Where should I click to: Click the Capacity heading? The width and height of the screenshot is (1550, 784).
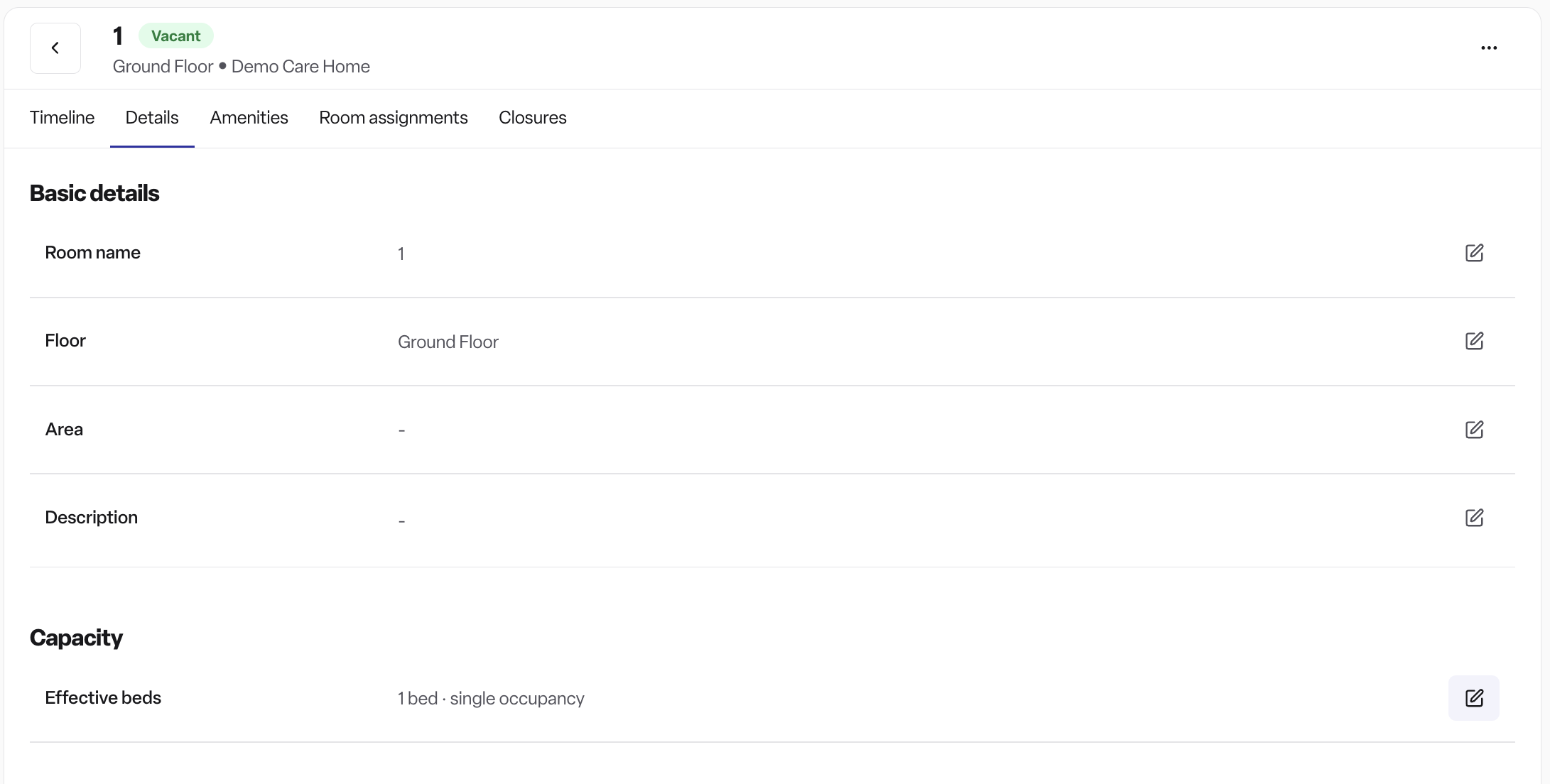tap(76, 638)
